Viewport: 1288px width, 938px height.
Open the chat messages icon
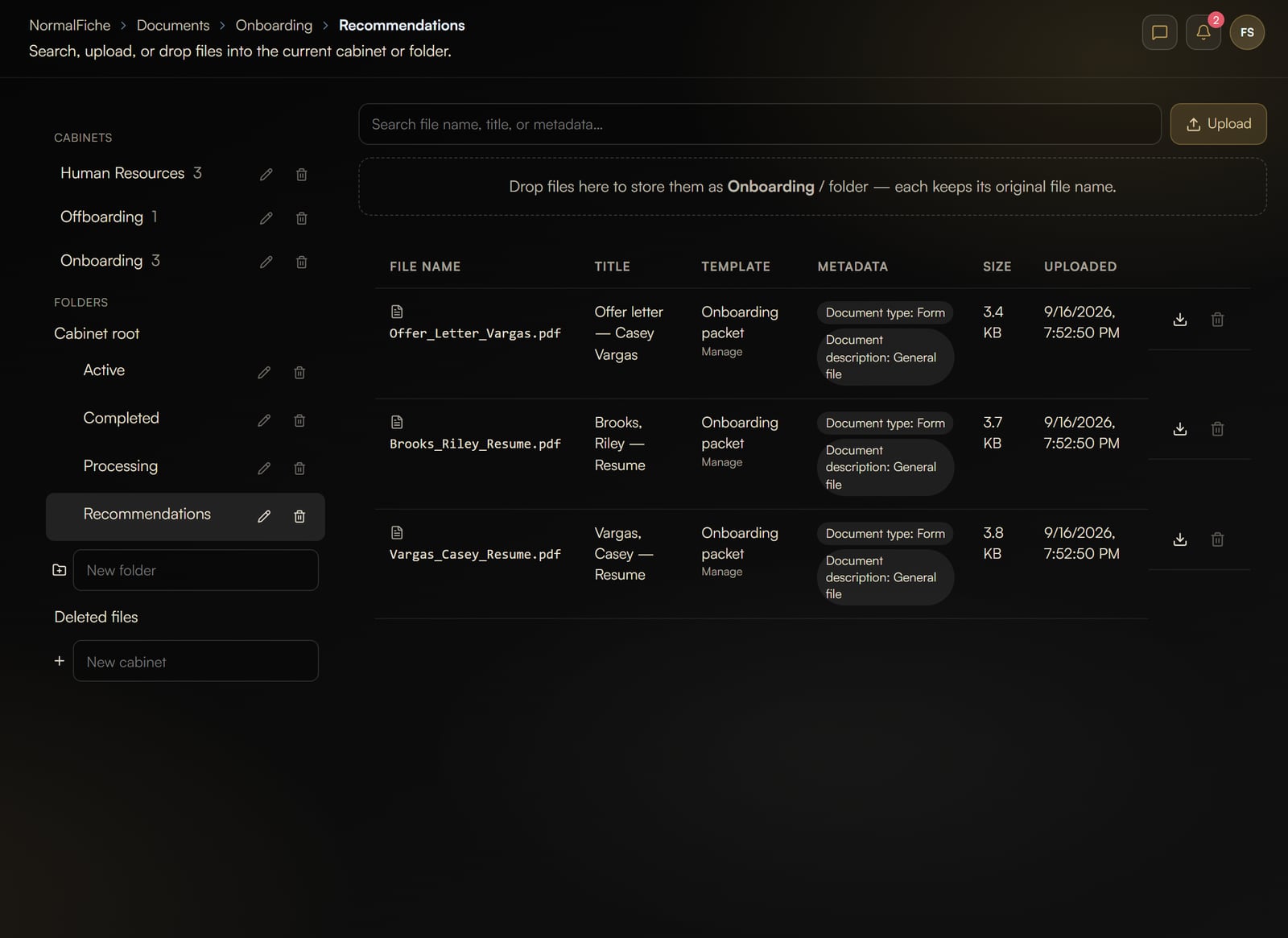(x=1159, y=32)
